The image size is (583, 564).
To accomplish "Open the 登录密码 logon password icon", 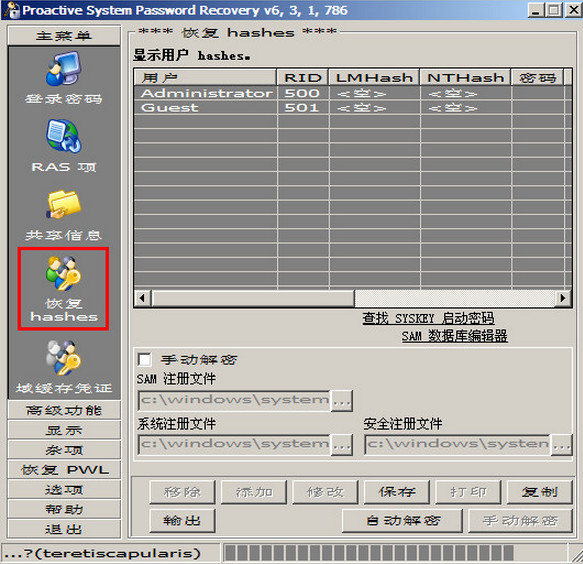I will click(x=64, y=69).
